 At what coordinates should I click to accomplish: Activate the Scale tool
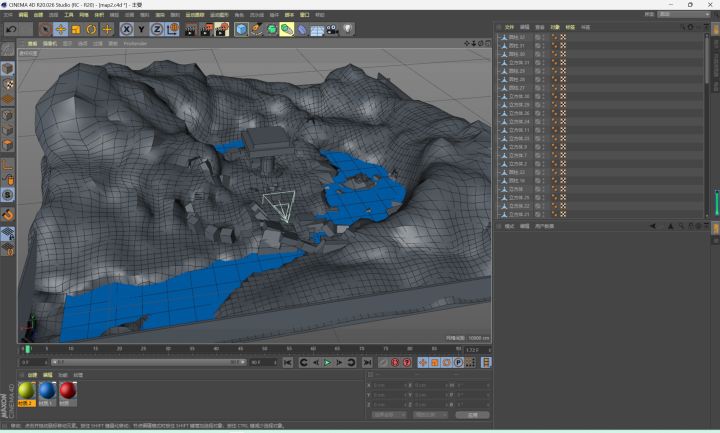[x=76, y=29]
